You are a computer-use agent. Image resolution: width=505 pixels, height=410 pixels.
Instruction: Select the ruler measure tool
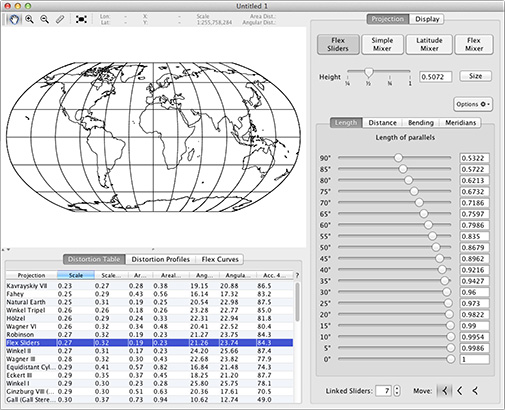(x=60, y=19)
